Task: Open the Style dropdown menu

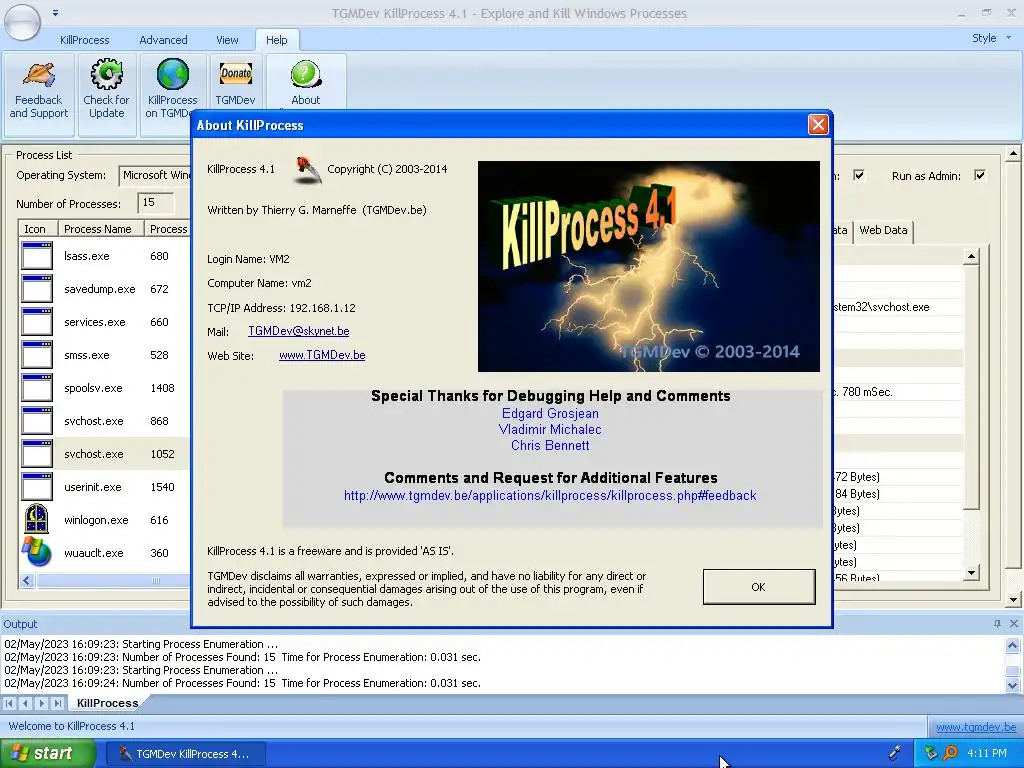Action: [x=991, y=38]
